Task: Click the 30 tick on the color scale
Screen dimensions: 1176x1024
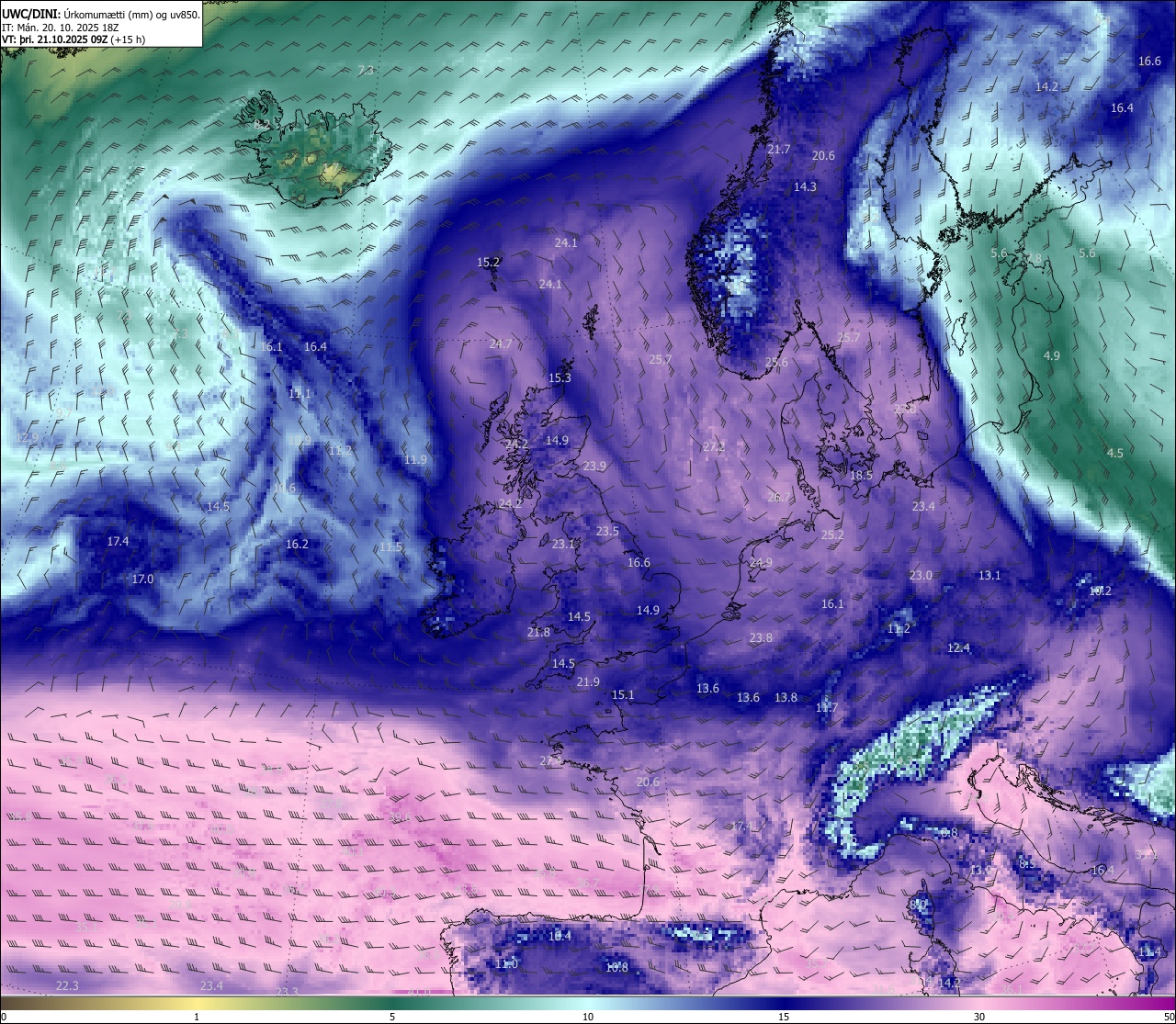Action: 979,1017
